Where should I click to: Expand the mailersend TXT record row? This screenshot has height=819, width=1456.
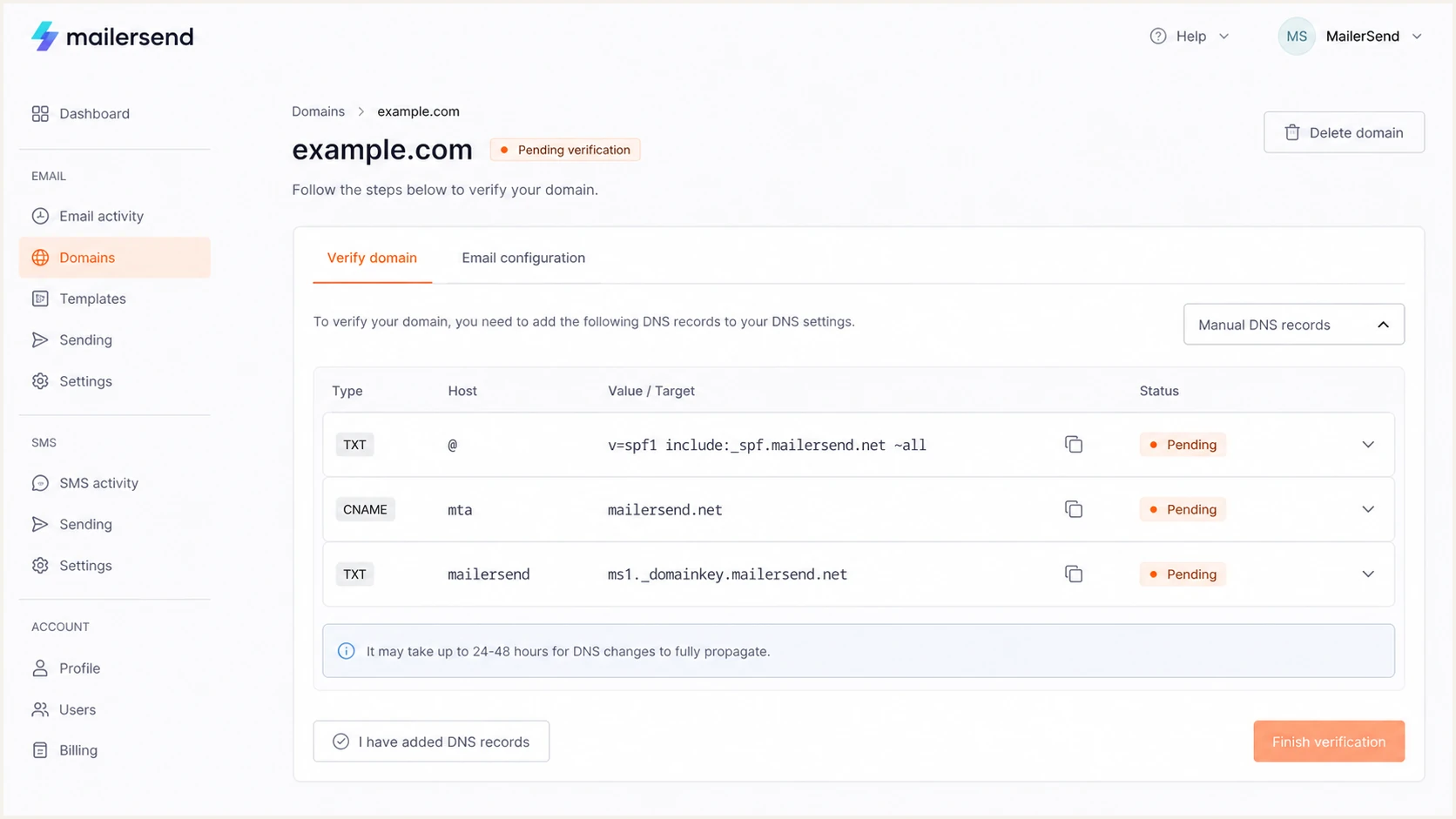(x=1368, y=574)
